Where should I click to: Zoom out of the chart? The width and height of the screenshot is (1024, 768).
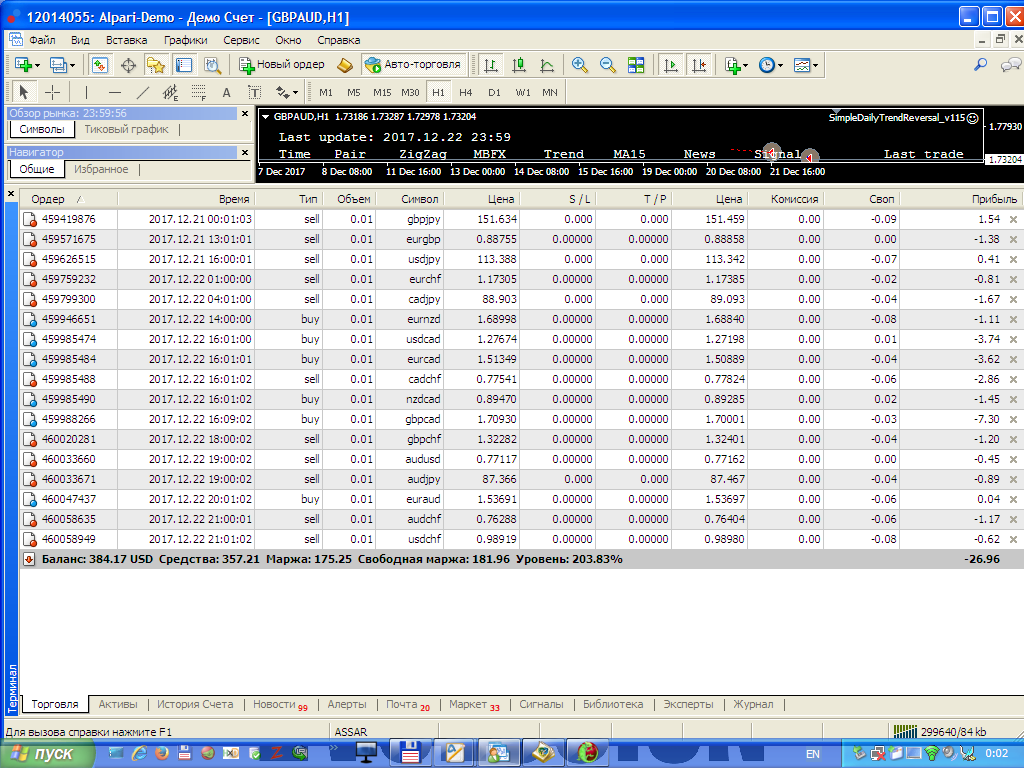(x=607, y=65)
